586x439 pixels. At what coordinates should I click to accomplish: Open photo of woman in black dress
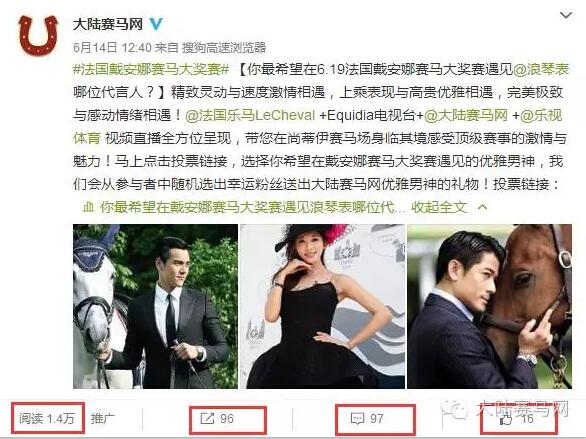pos(322,306)
